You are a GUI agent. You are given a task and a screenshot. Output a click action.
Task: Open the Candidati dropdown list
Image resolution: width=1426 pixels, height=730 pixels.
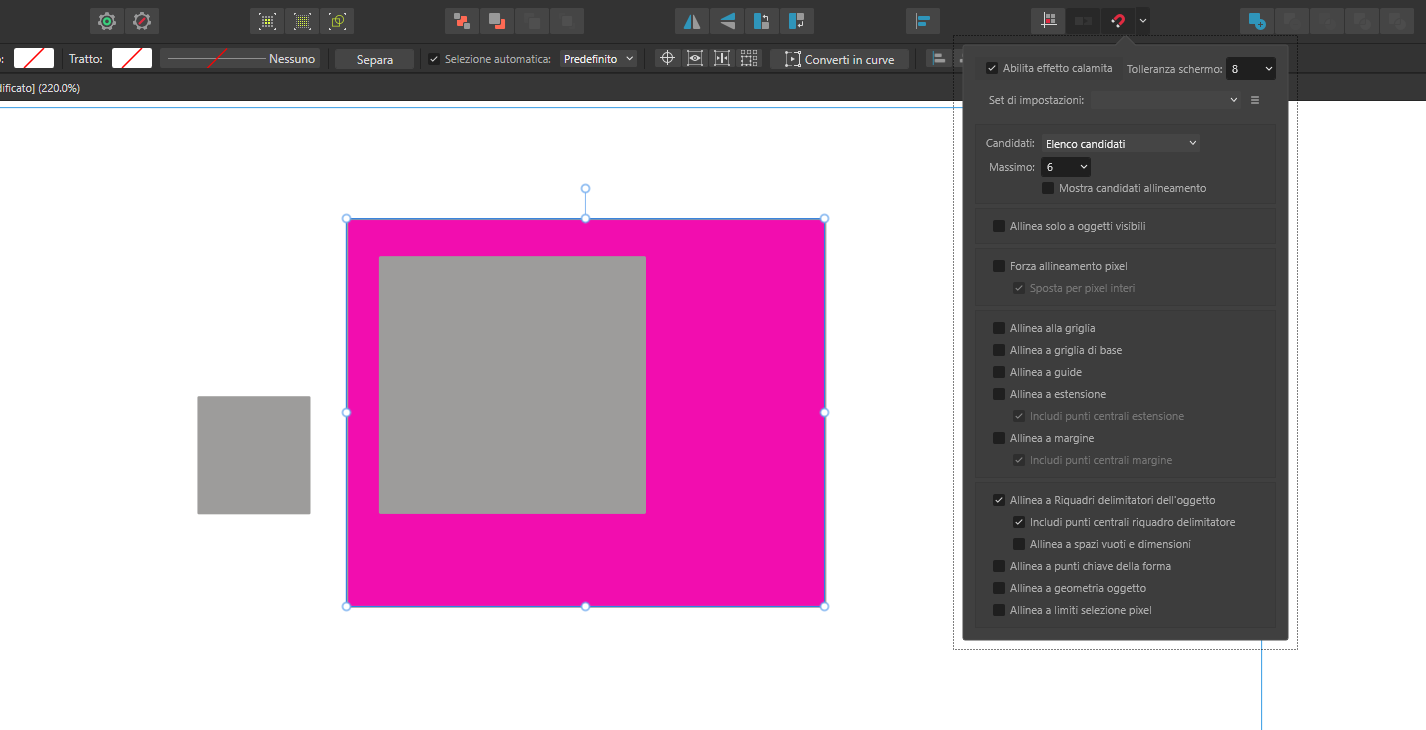pyautogui.click(x=1120, y=144)
